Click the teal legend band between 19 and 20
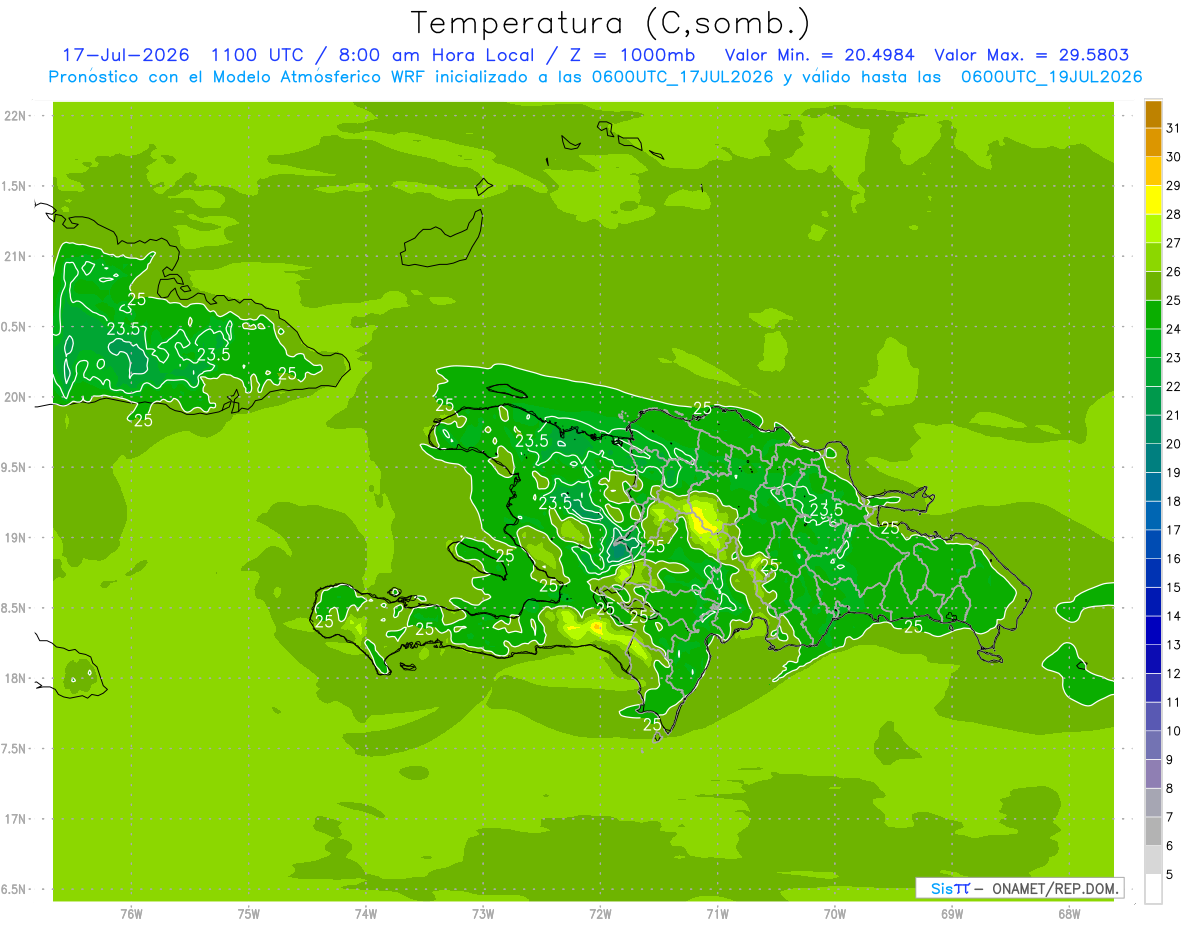The width and height of the screenshot is (1200, 927). tap(1153, 458)
